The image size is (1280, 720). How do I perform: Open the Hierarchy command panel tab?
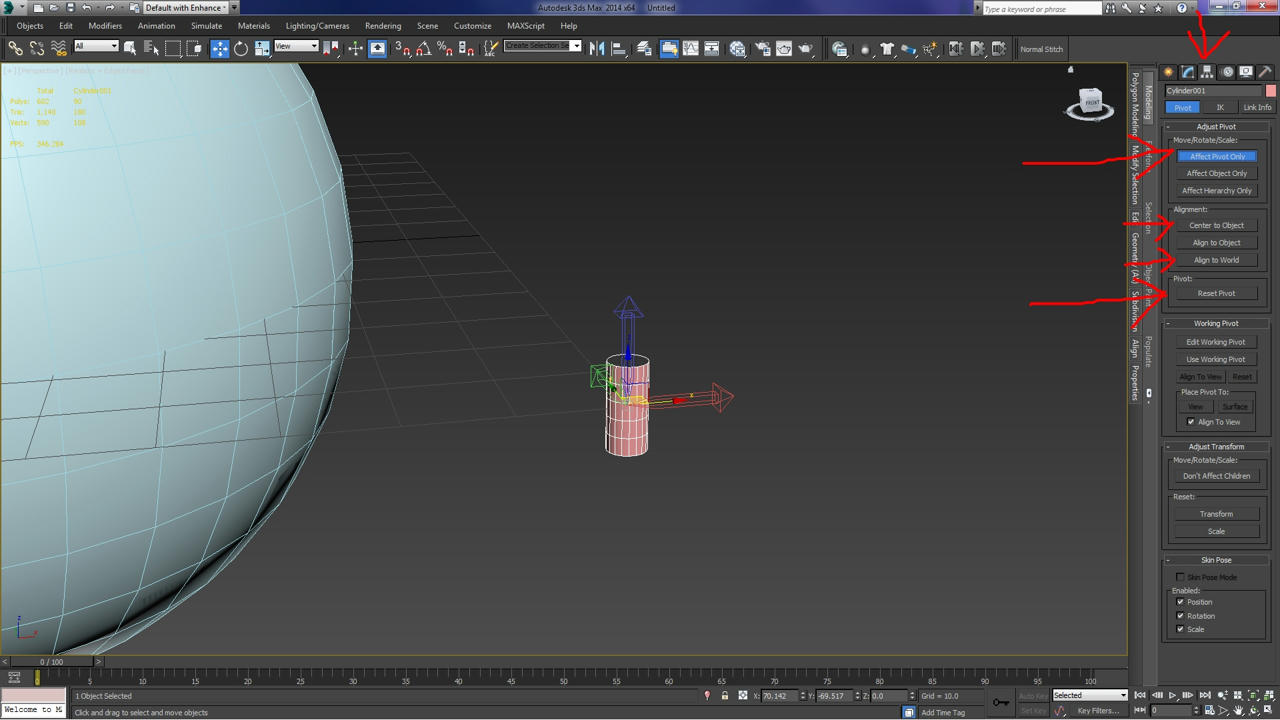point(1207,72)
